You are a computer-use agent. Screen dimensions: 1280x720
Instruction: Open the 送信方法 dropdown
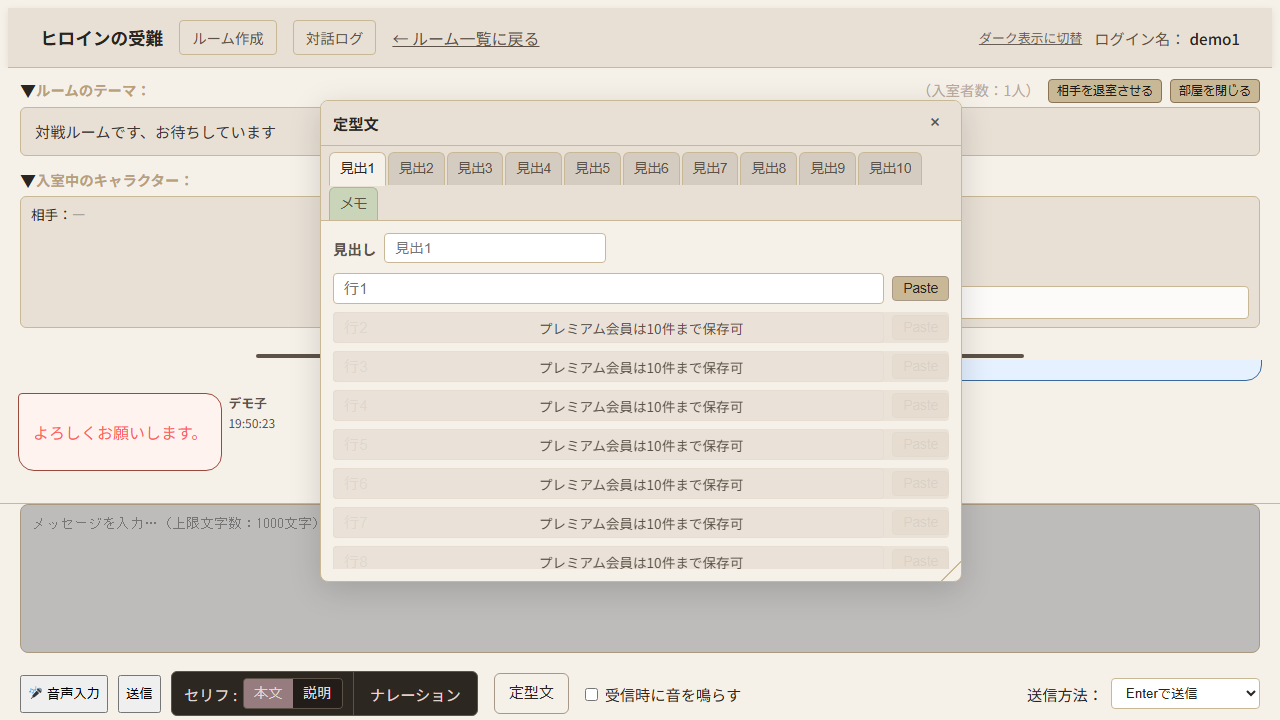coord(1185,693)
